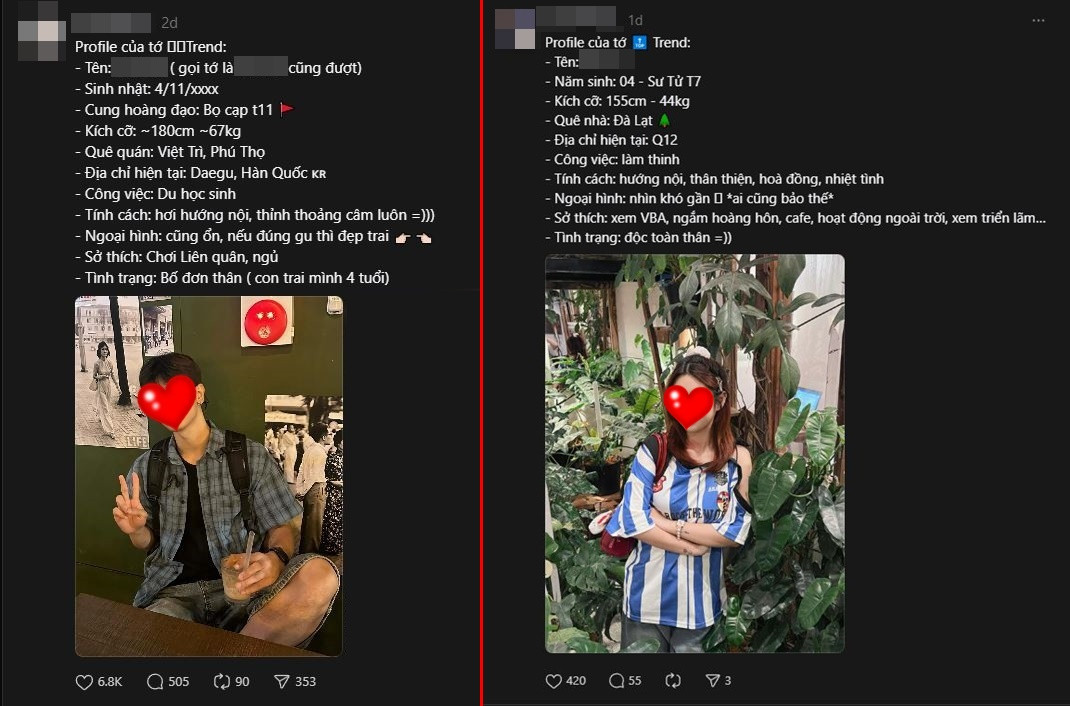The height and width of the screenshot is (706, 1070).
Task: Click the share icon showing 3 shares
Action: [713, 681]
